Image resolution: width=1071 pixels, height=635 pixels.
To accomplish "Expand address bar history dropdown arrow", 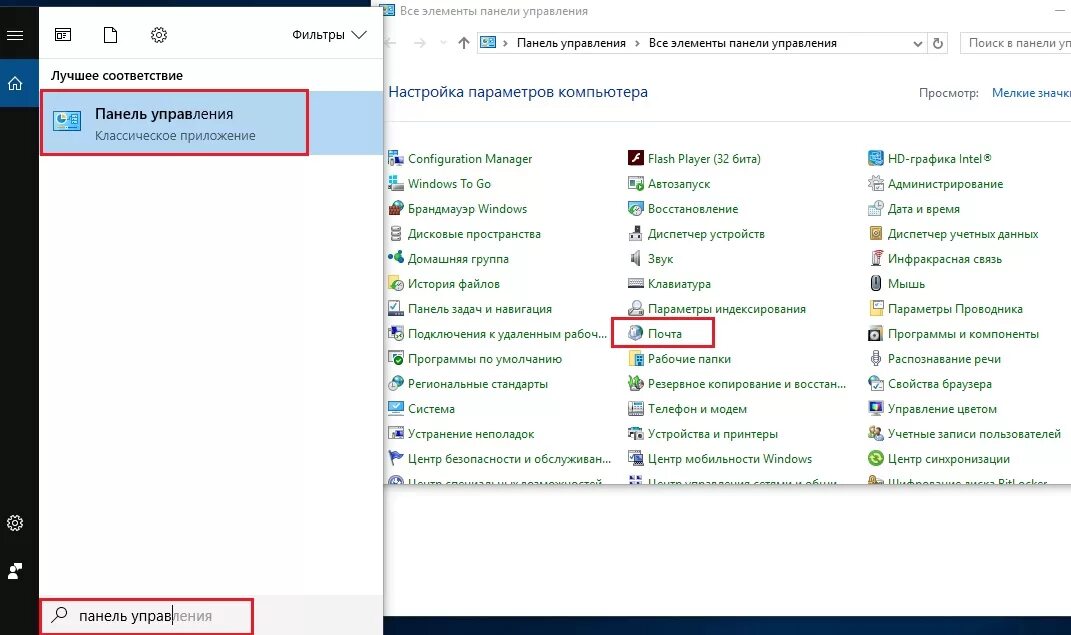I will click(917, 43).
